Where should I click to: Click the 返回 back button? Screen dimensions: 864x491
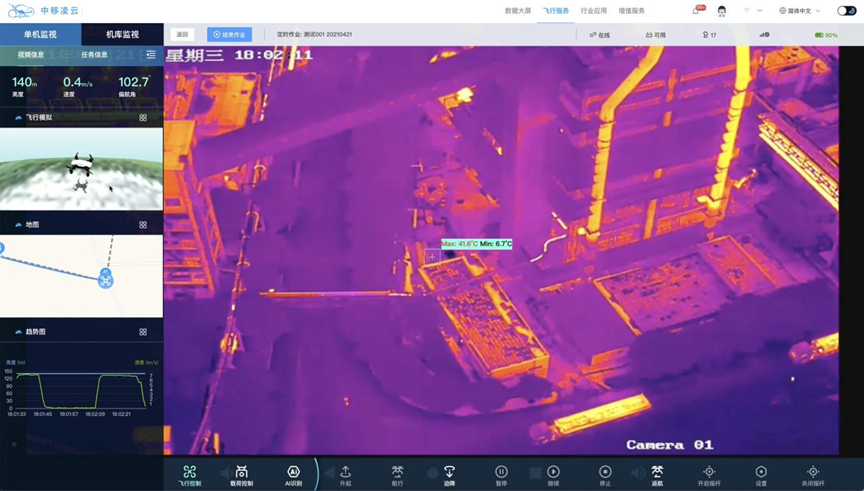[x=182, y=35]
